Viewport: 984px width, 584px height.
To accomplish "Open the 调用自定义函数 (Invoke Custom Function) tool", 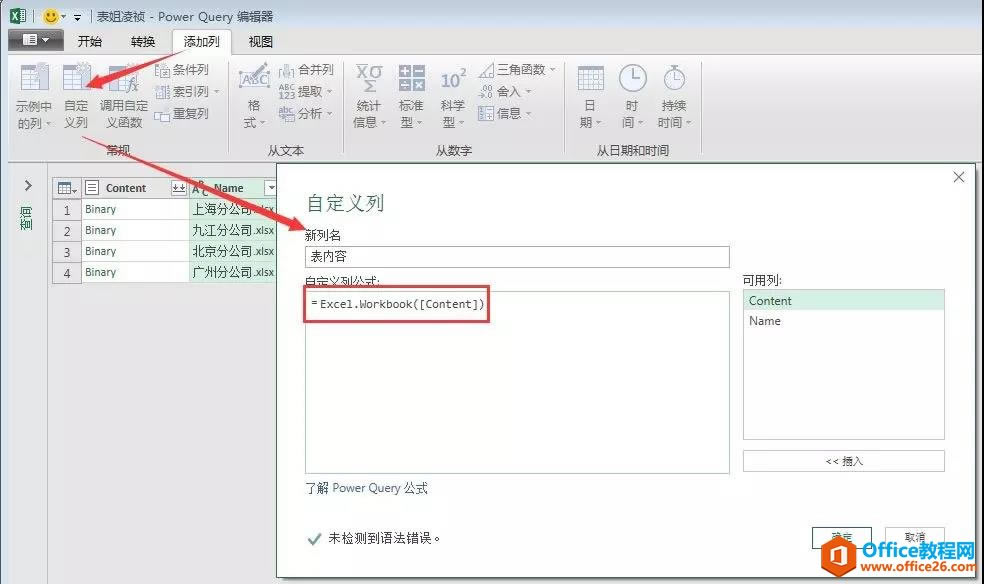I will coord(122,95).
